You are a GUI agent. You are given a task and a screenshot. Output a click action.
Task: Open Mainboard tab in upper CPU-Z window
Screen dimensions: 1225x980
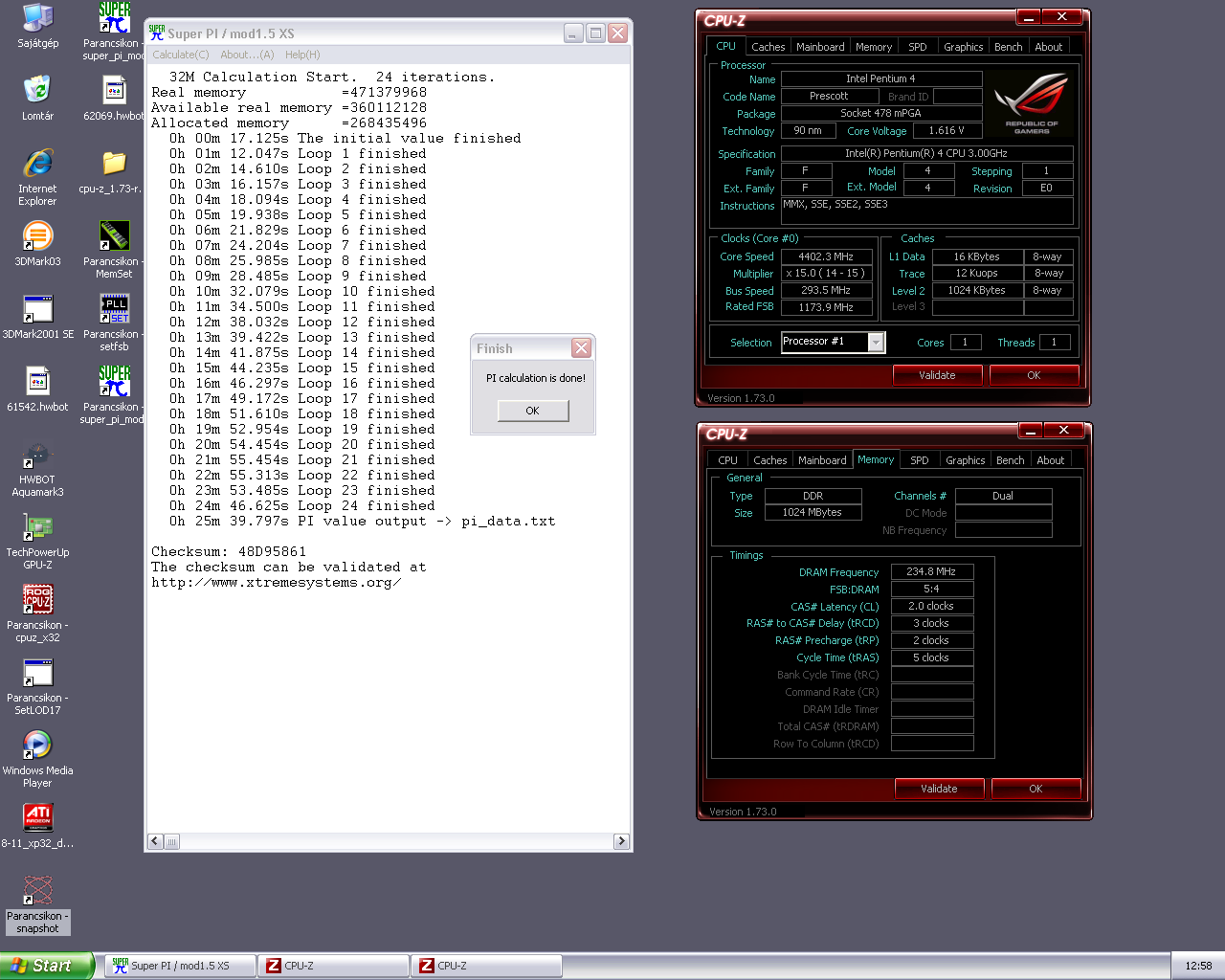point(820,47)
